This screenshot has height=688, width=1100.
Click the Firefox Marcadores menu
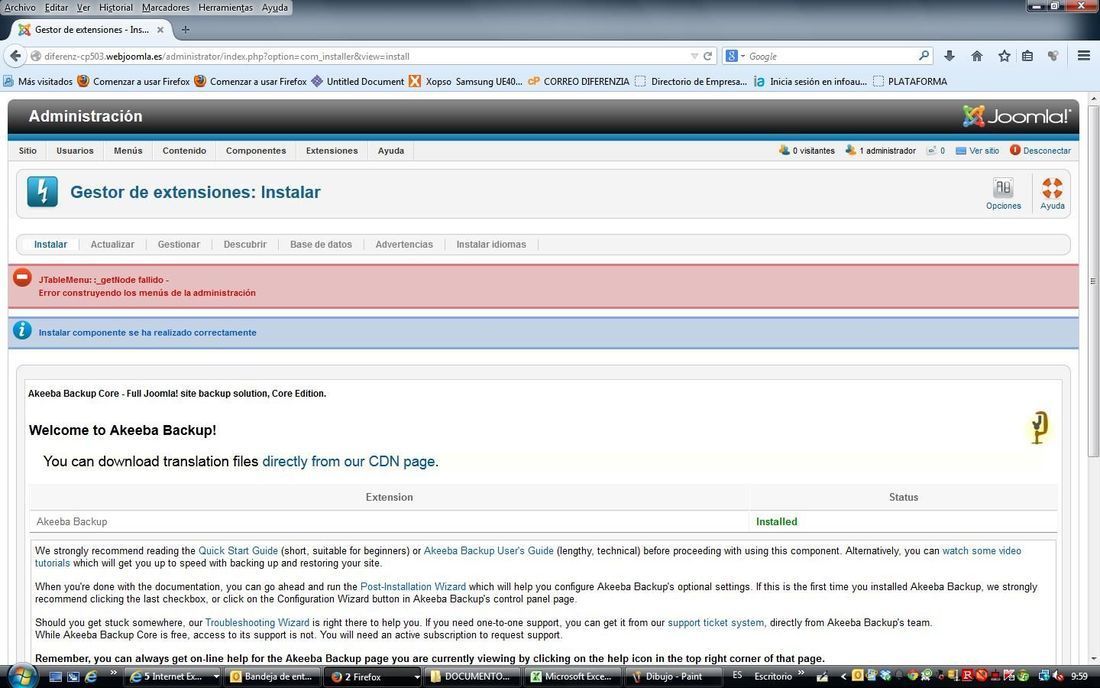click(166, 7)
